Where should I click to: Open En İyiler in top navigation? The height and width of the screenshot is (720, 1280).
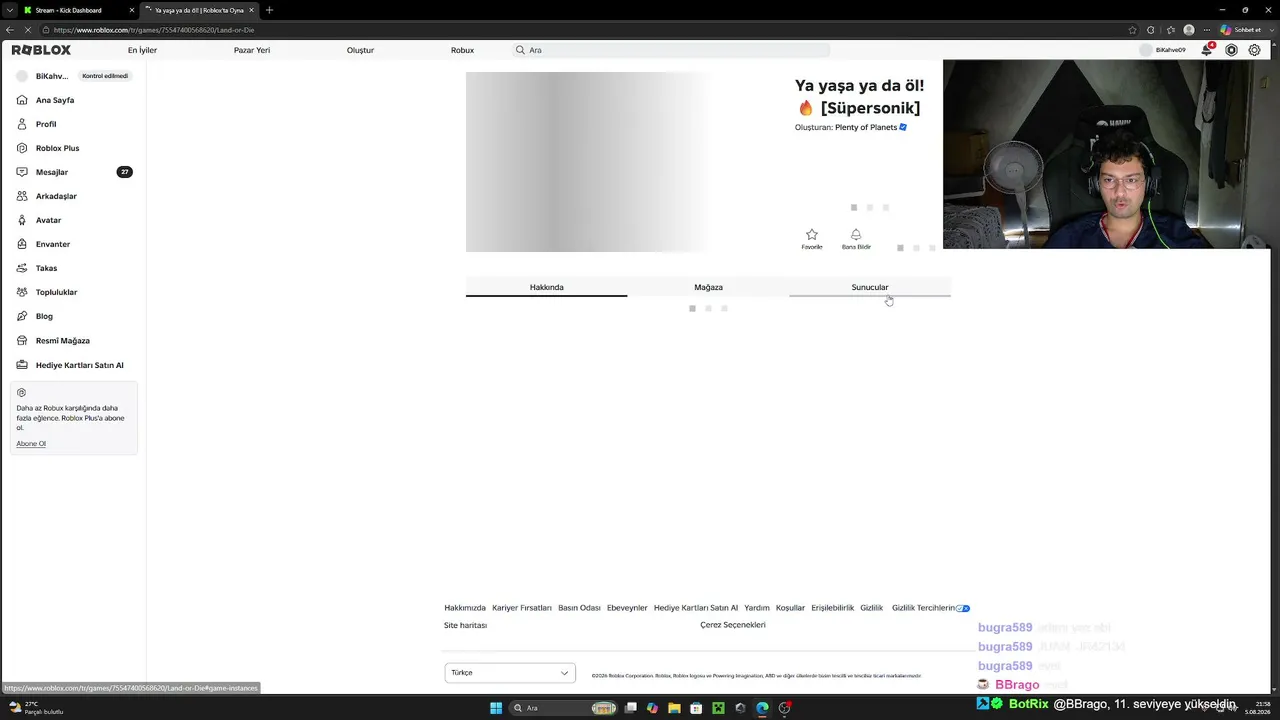[x=142, y=50]
